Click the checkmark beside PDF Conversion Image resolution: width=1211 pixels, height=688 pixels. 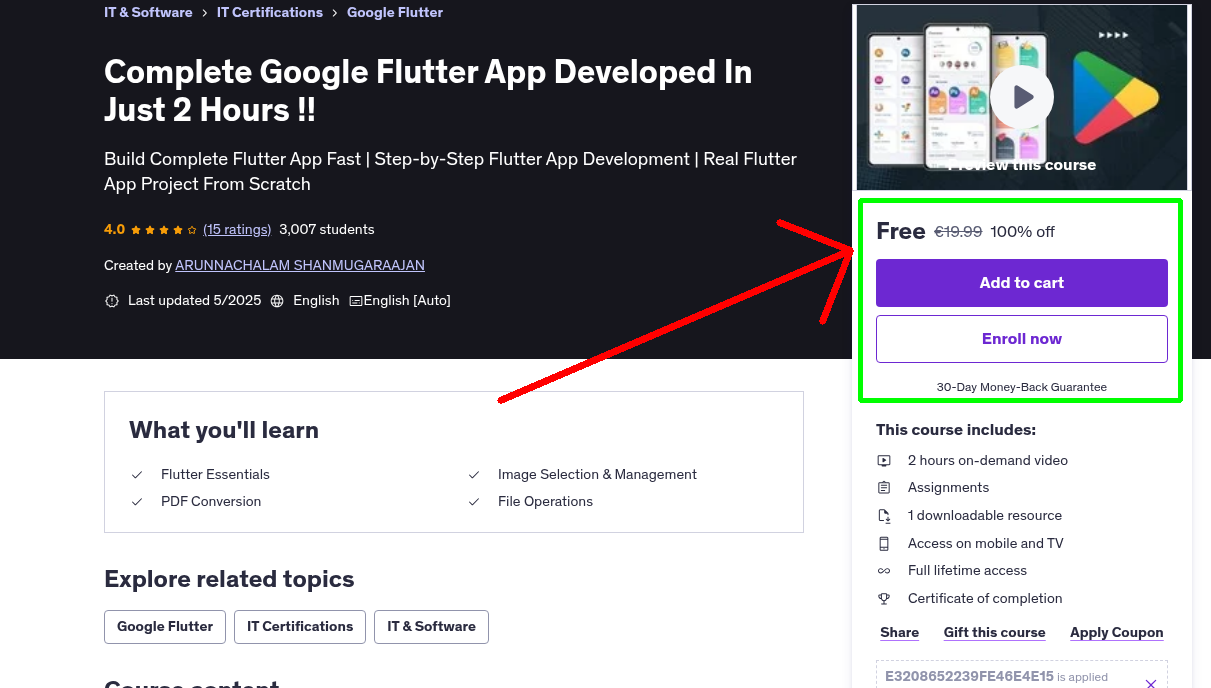[137, 502]
